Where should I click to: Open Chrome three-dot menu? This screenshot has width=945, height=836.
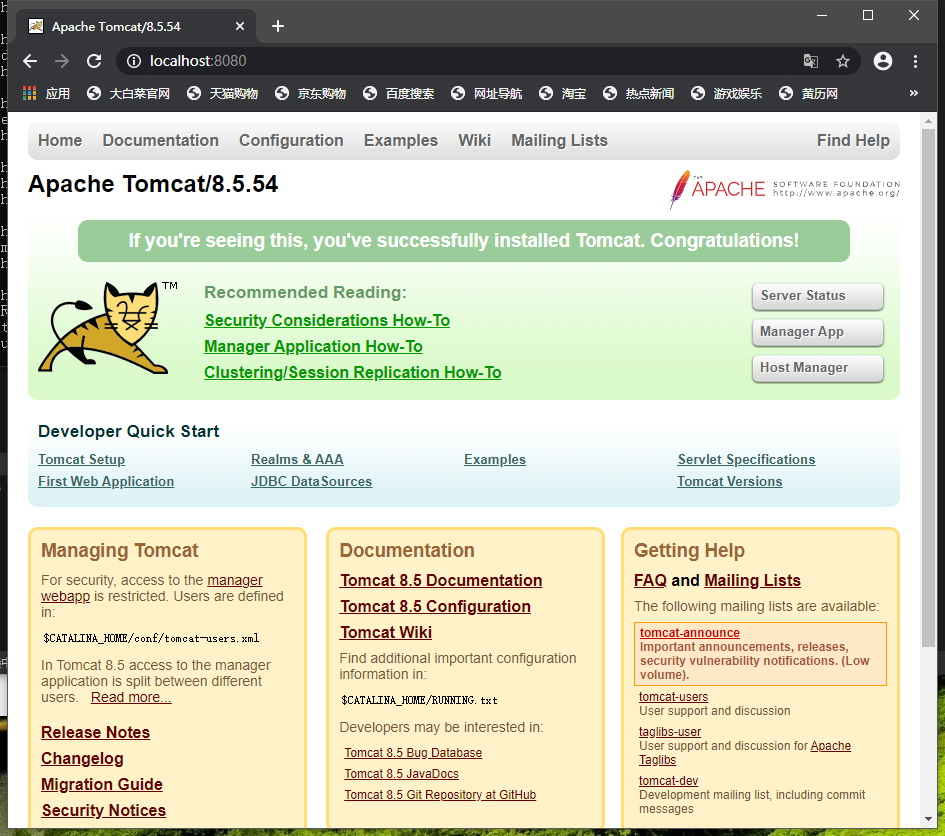pos(915,61)
